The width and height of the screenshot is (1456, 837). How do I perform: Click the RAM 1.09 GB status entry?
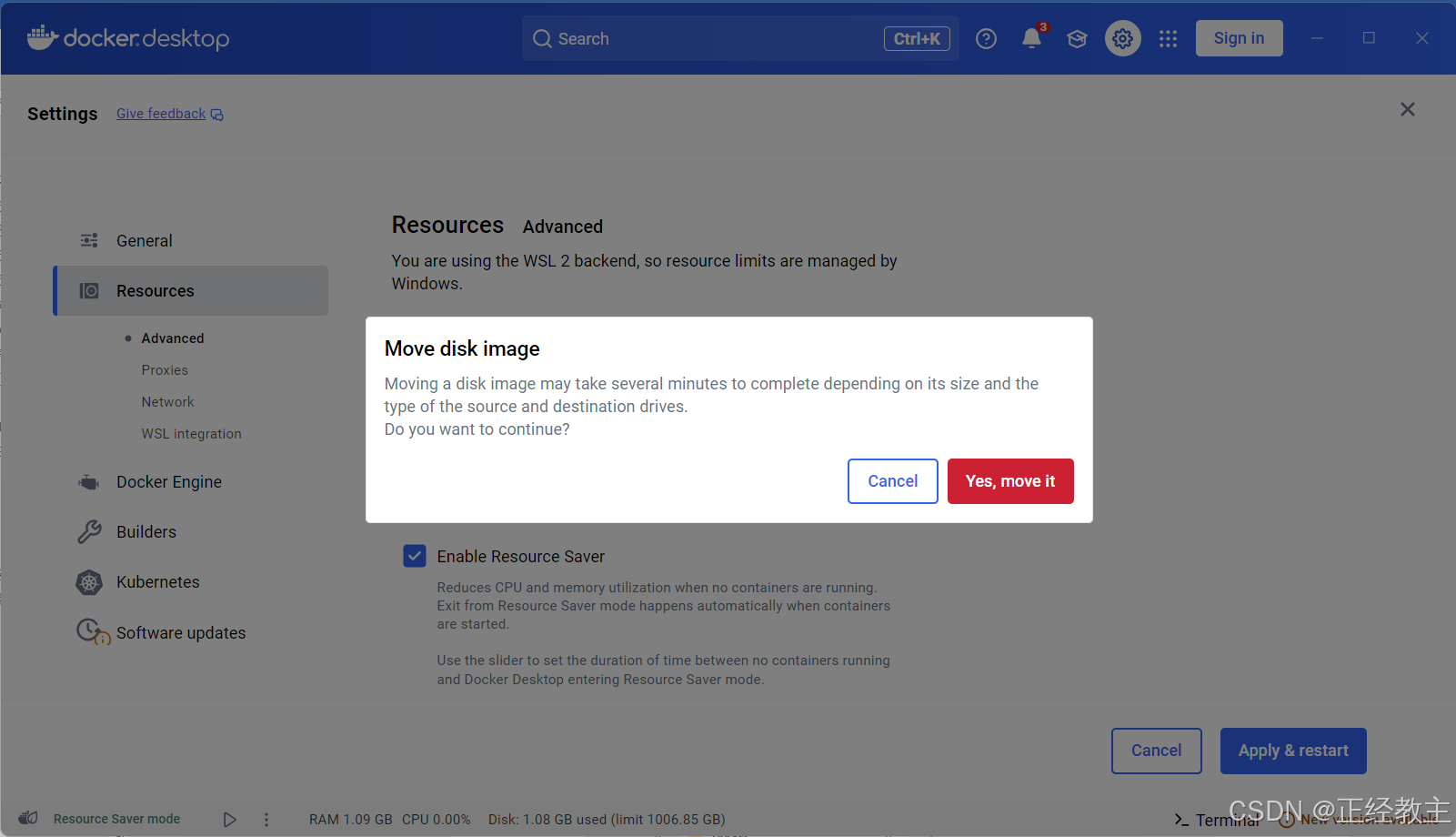[351, 819]
